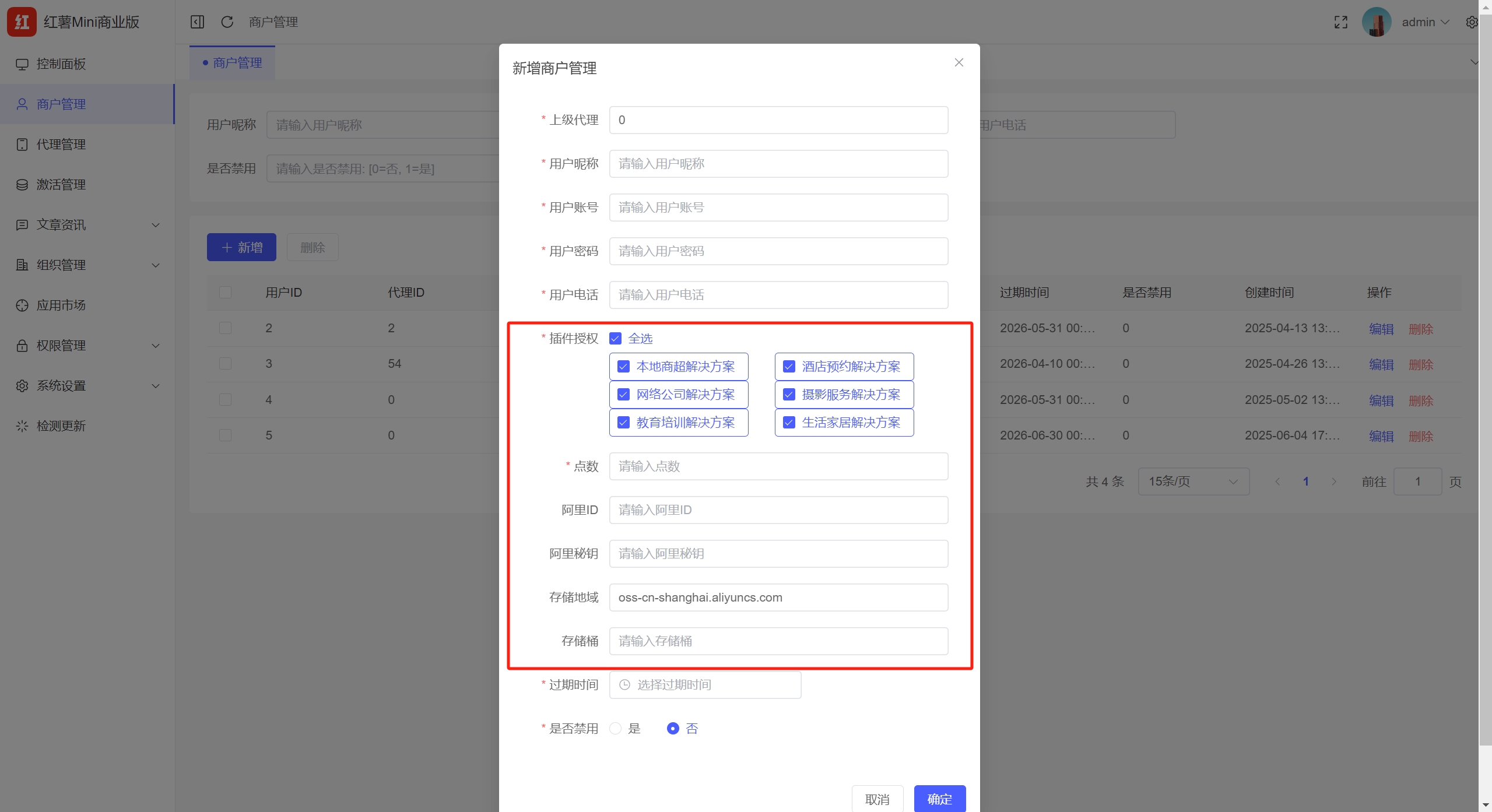Open 代理管理 menu item
Image resolution: width=1492 pixels, height=812 pixels.
(x=61, y=145)
